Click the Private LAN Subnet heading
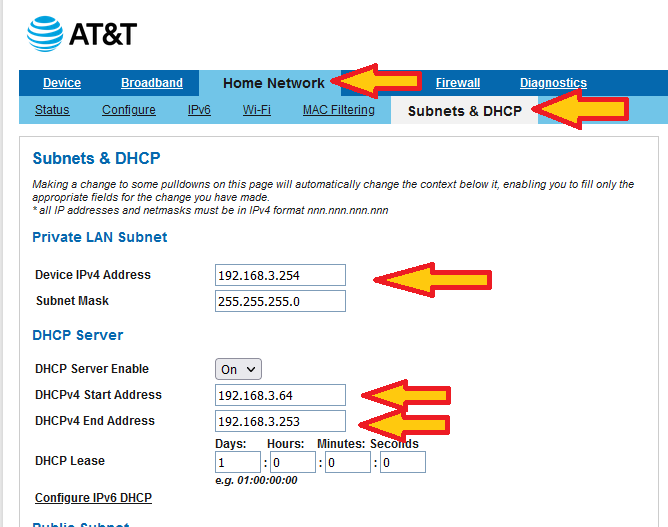The image size is (668, 527). [100, 237]
